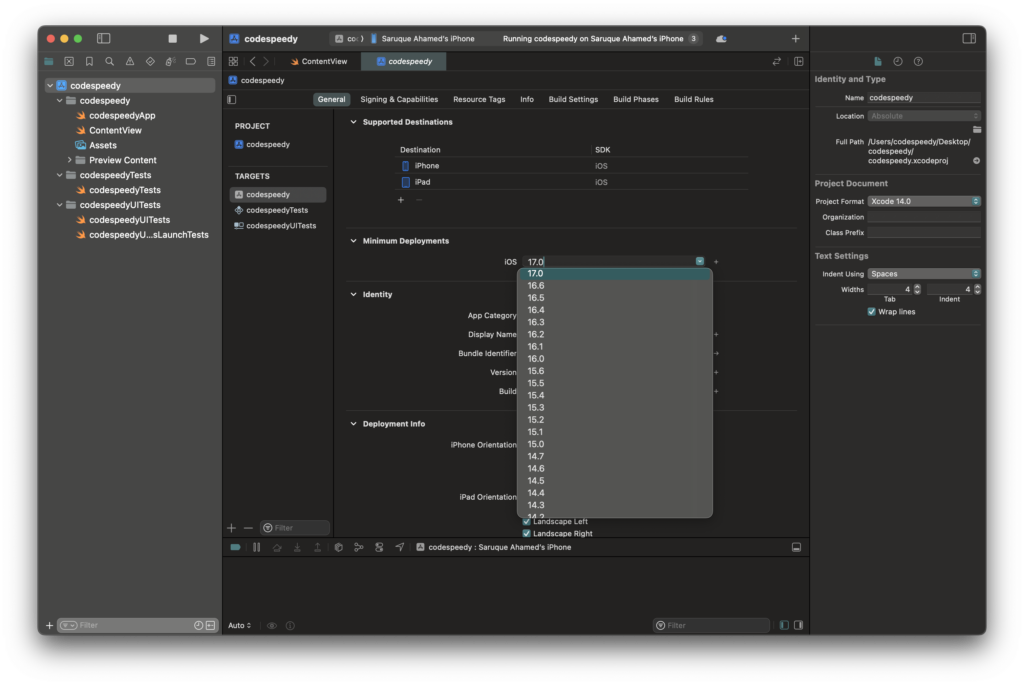Toggle the right console pane of debug area
The image size is (1024, 685).
coord(798,625)
